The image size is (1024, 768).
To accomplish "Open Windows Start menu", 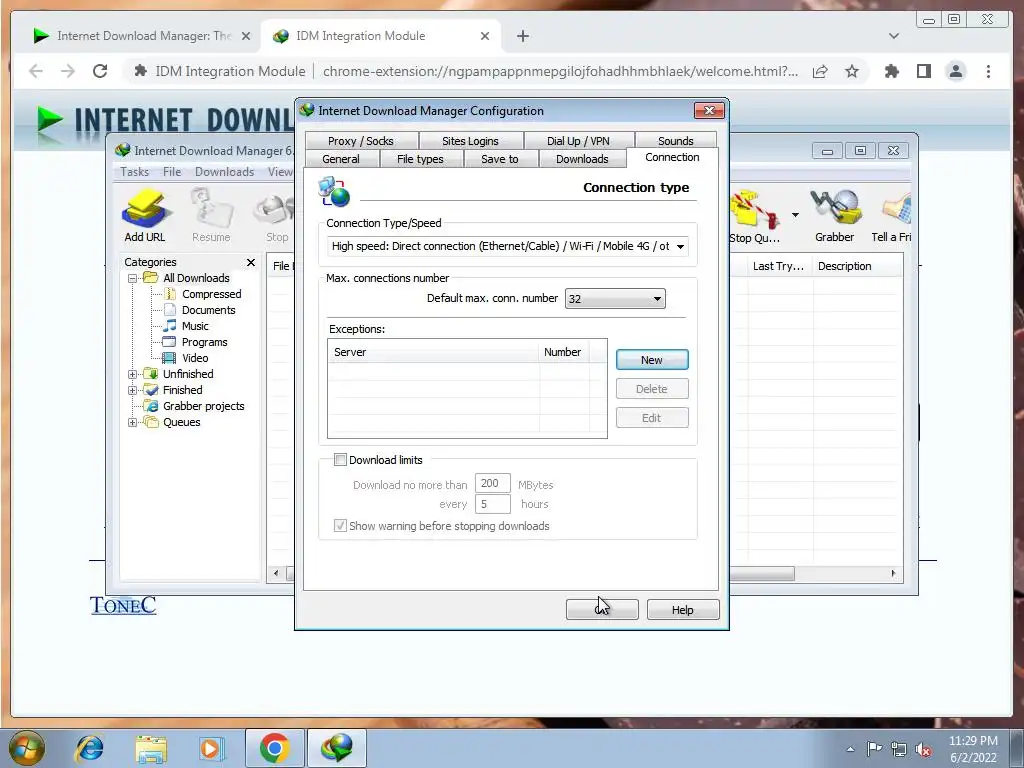I will click(x=27, y=748).
